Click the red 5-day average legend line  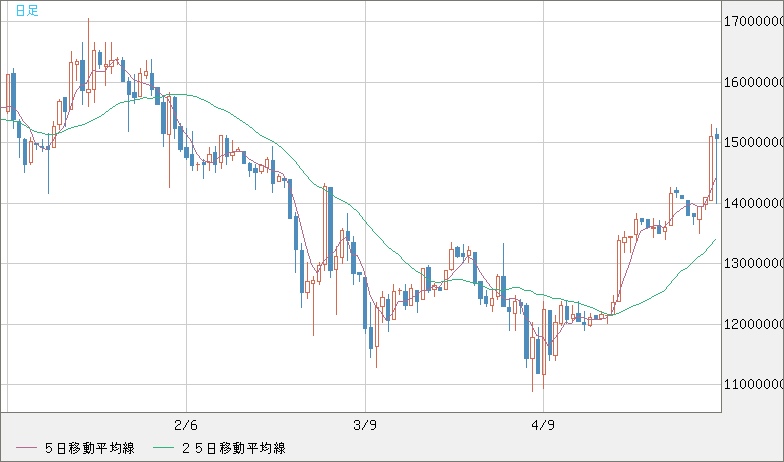click(x=26, y=448)
